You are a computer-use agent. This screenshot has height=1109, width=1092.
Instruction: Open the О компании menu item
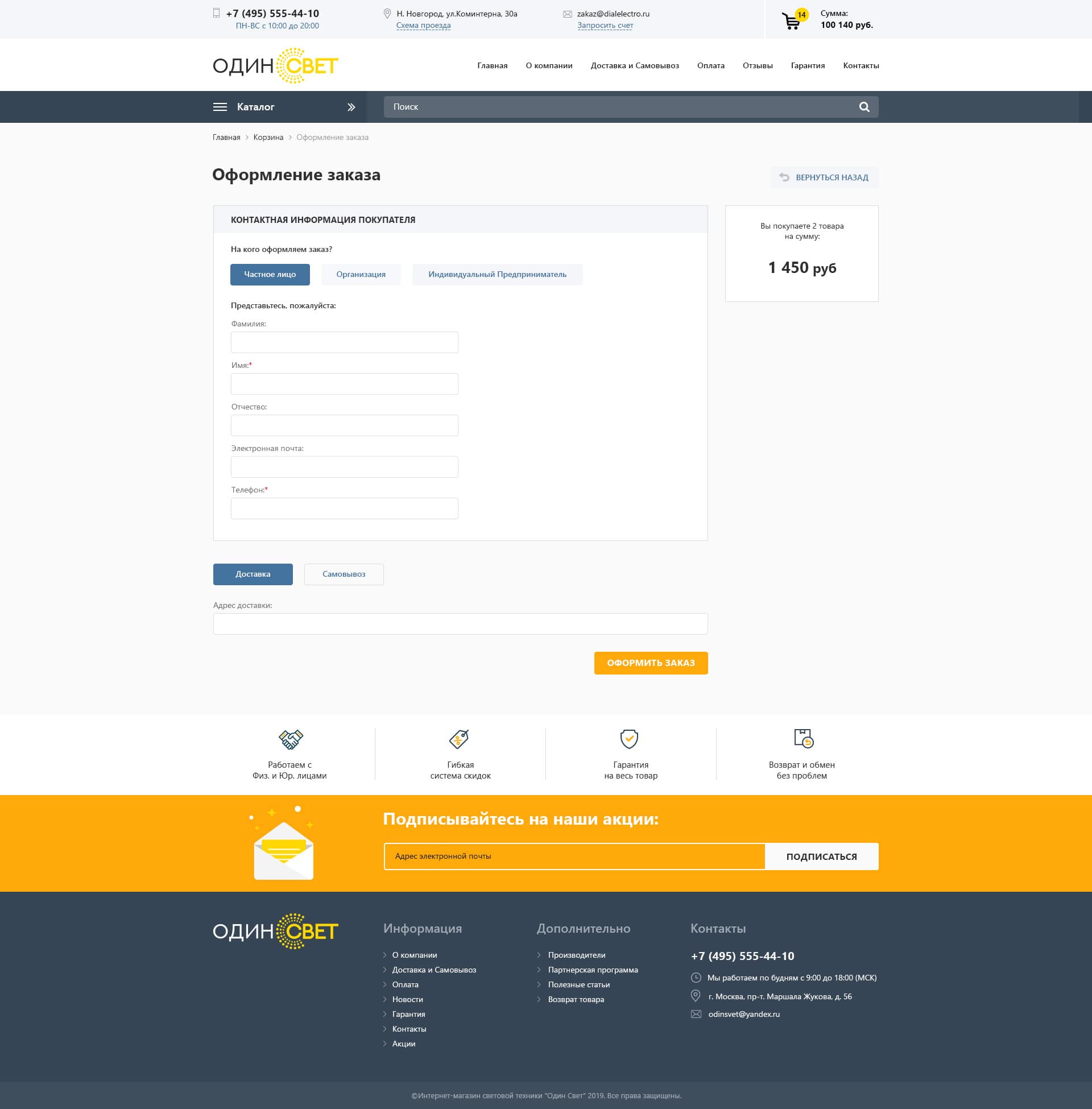pyautogui.click(x=549, y=65)
